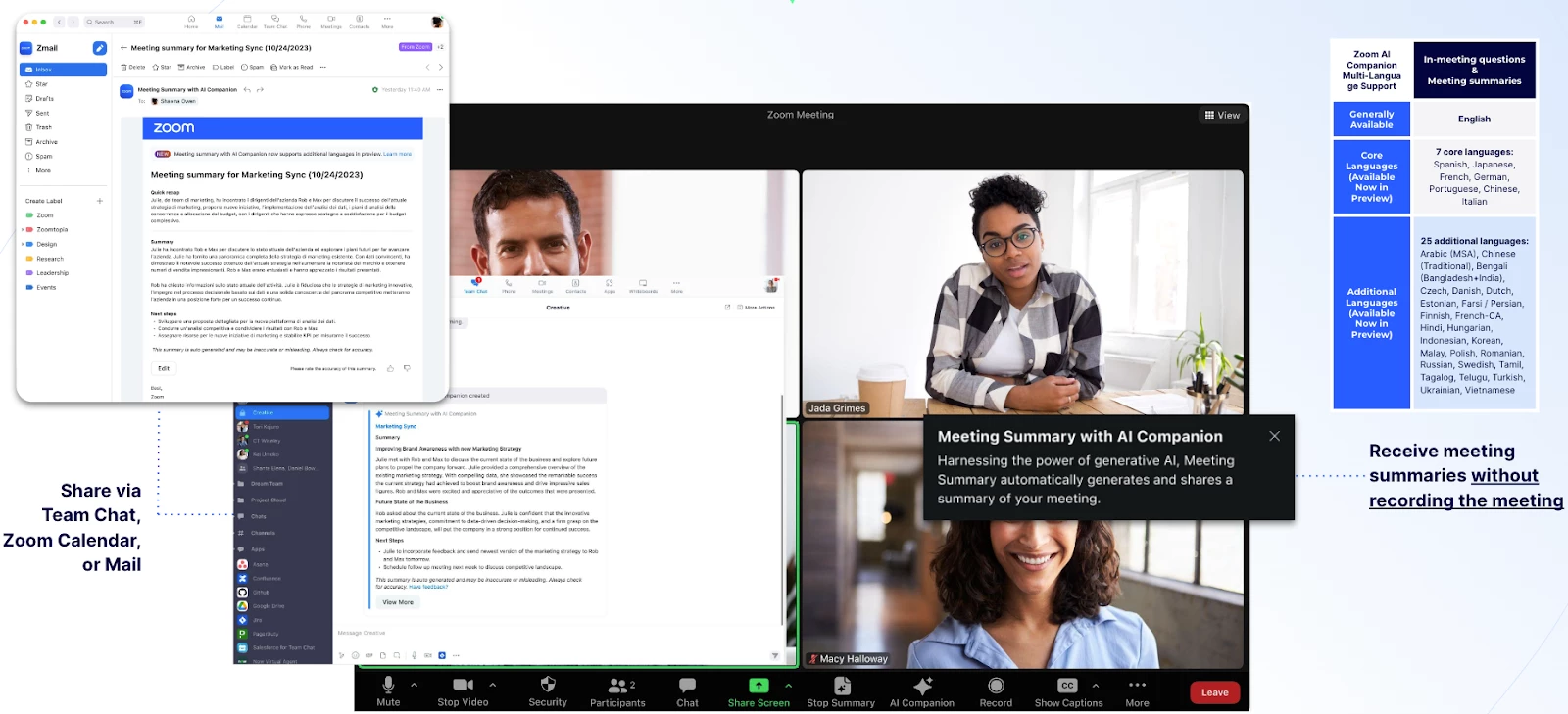This screenshot has height=714, width=1568.
Task: Apply a Label to the open email
Action: (x=223, y=68)
